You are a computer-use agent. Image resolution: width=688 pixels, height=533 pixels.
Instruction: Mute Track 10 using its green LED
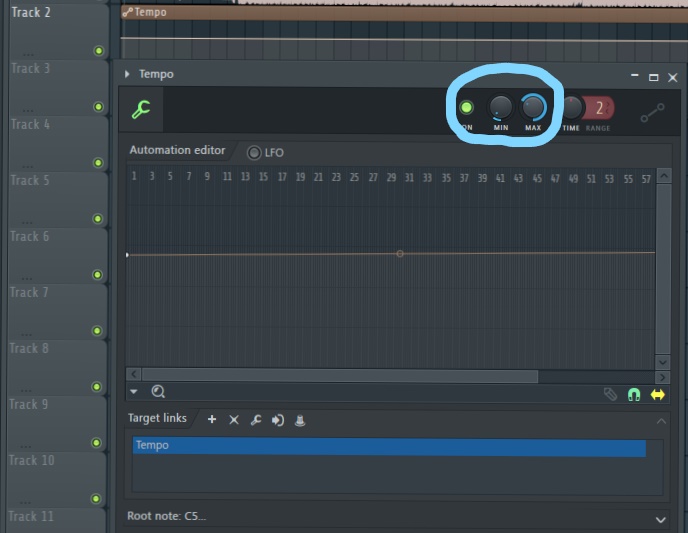96,499
